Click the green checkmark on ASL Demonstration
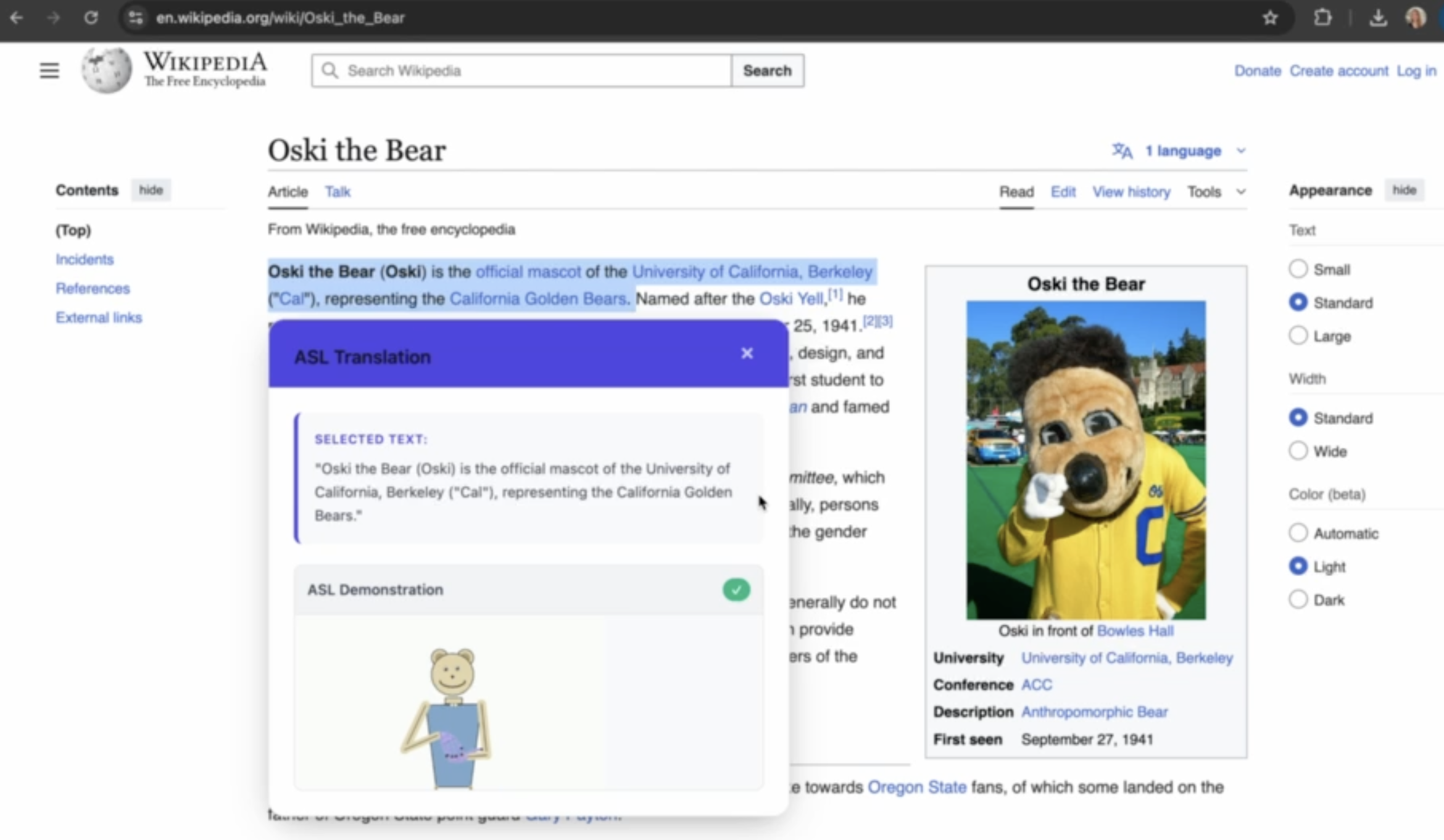Viewport: 1444px width, 840px height. (x=736, y=590)
